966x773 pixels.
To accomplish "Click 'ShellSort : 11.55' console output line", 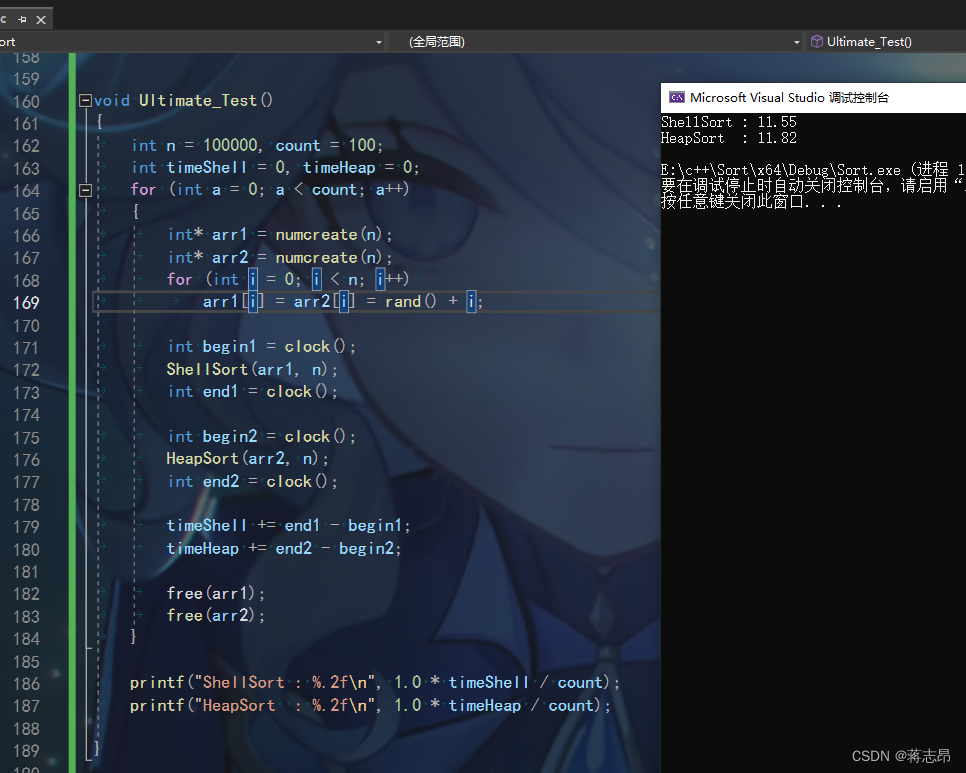I will point(729,122).
